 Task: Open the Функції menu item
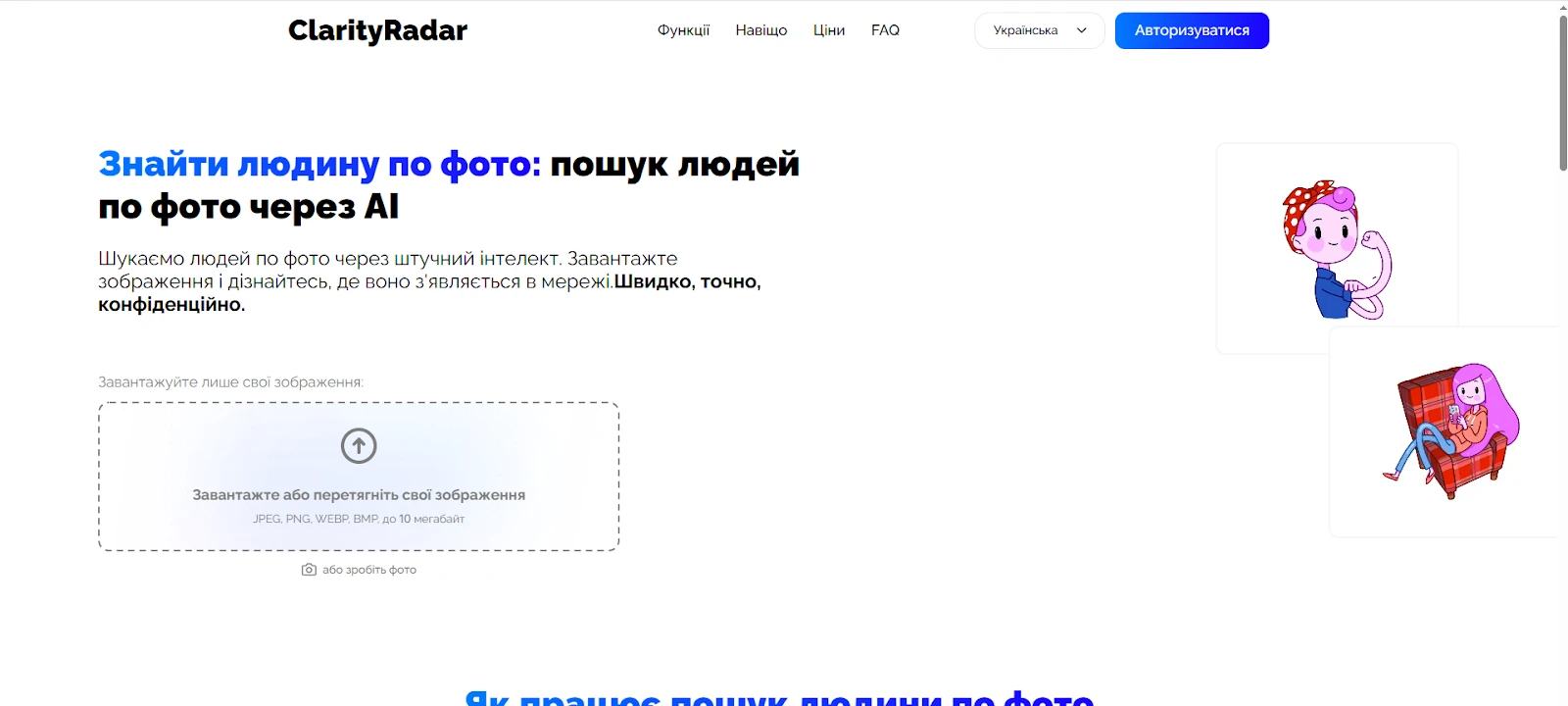(x=683, y=30)
